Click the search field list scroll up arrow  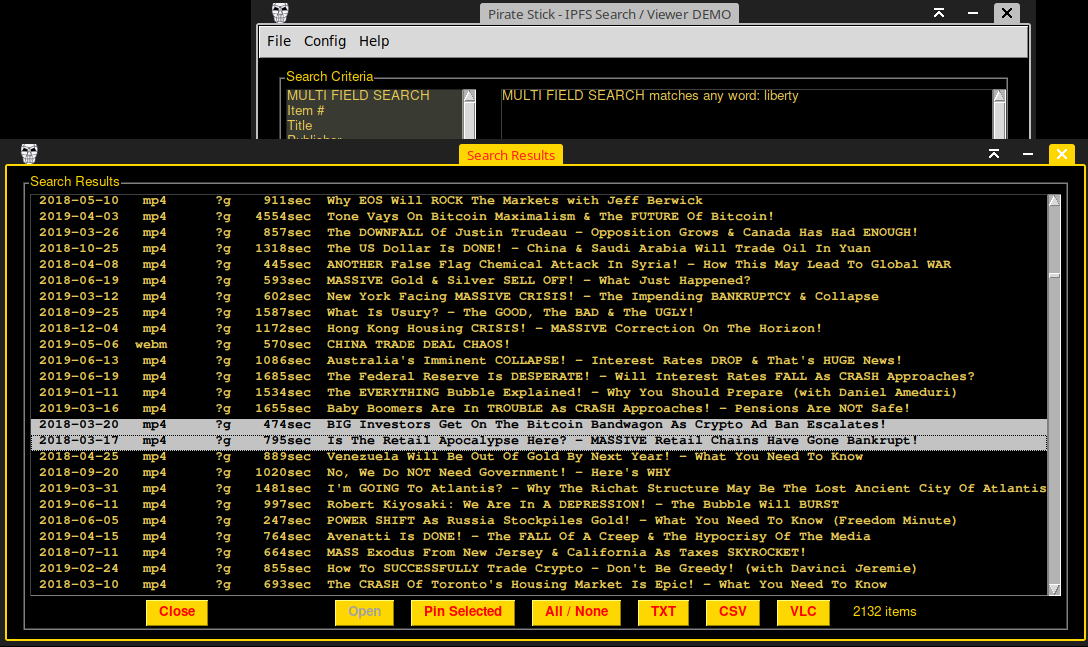point(469,96)
